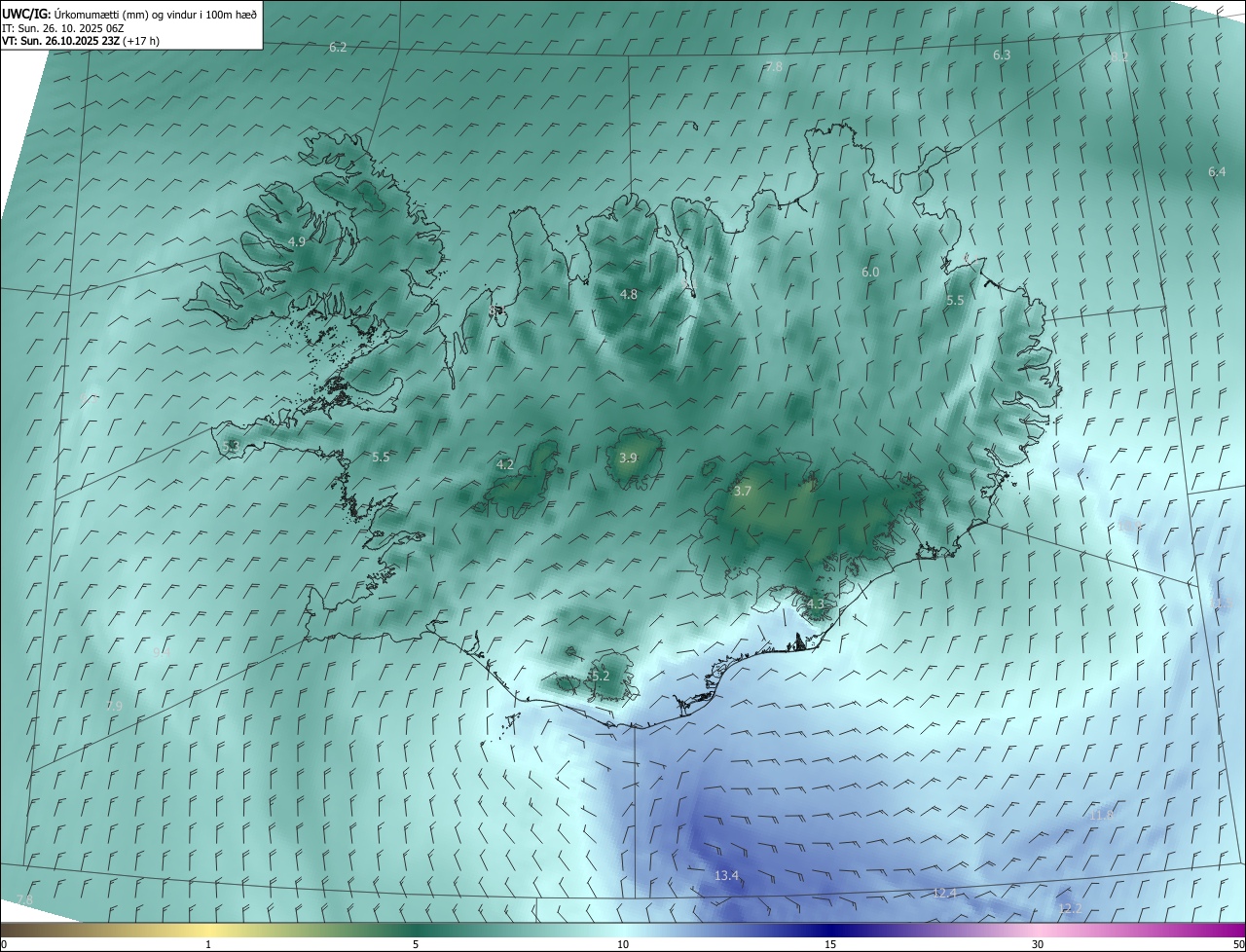Click the 6.0 precipitation value label

[870, 273]
